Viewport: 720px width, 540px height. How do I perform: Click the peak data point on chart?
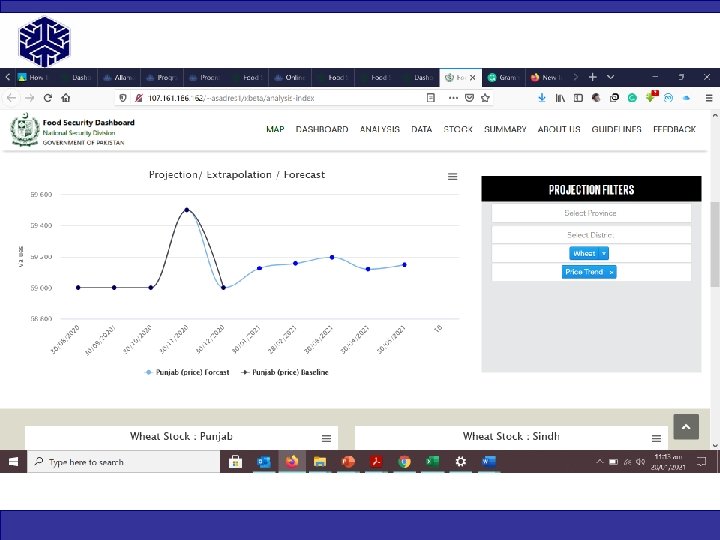(x=187, y=210)
